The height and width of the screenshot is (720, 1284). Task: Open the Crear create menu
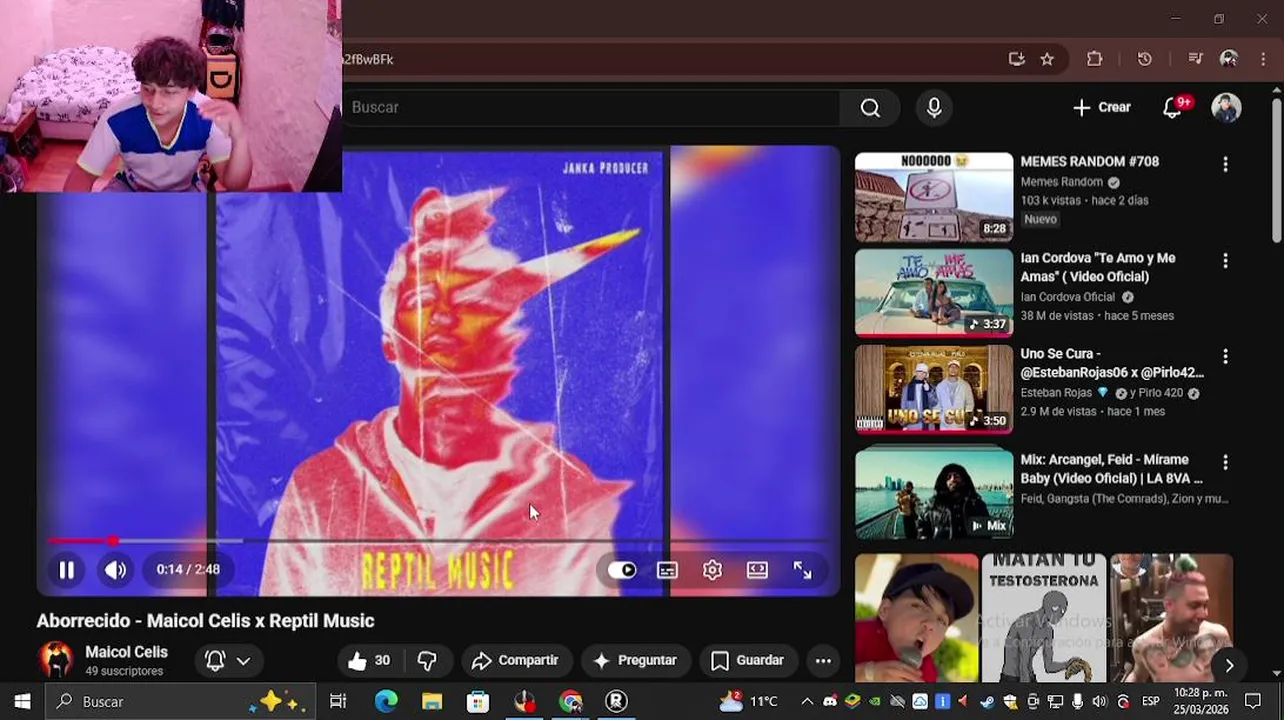tap(1101, 107)
